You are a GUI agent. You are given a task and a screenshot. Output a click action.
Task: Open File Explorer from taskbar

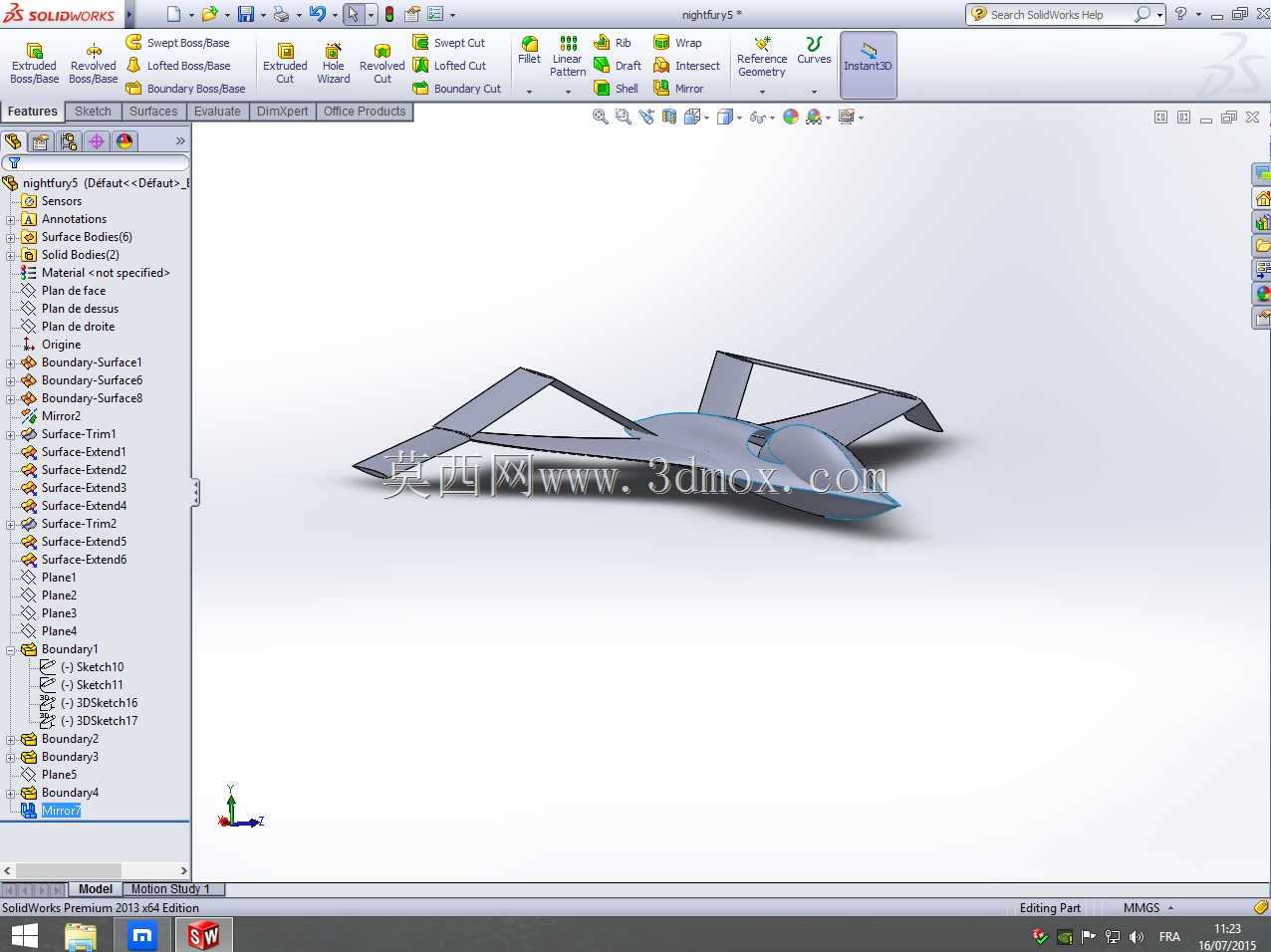pyautogui.click(x=81, y=935)
